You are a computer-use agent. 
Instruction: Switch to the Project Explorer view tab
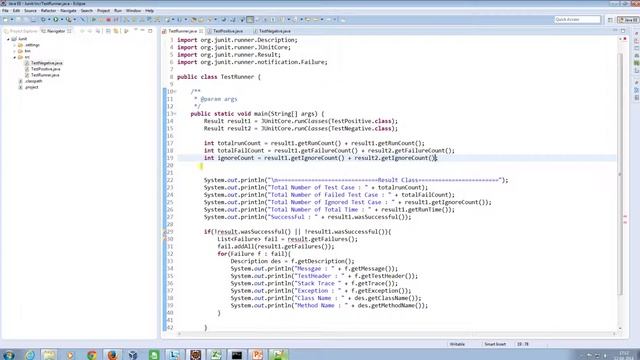(20, 31)
